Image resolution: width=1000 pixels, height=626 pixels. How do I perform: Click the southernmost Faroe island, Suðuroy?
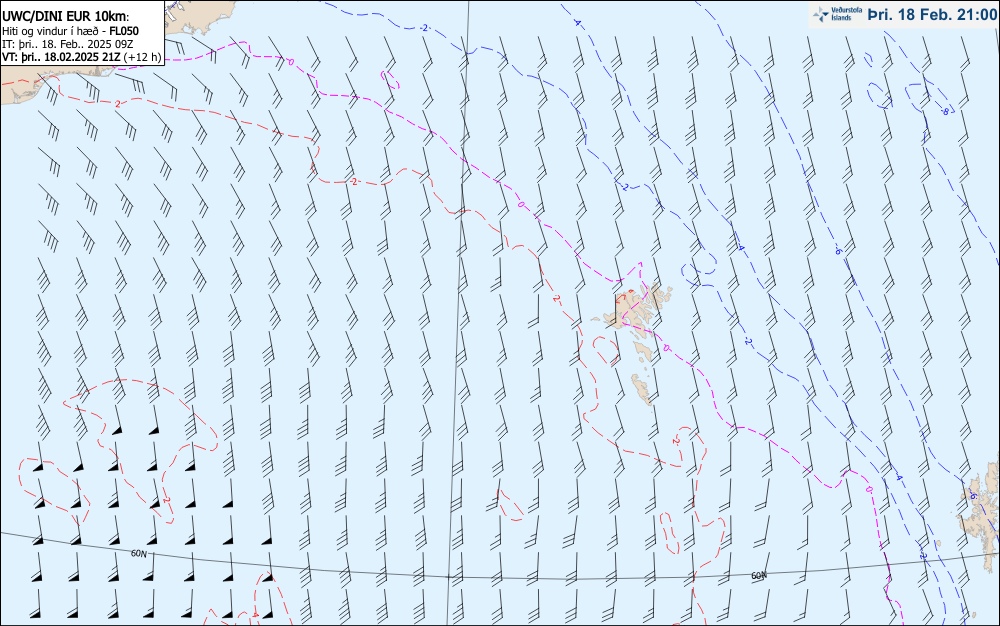tap(642, 388)
